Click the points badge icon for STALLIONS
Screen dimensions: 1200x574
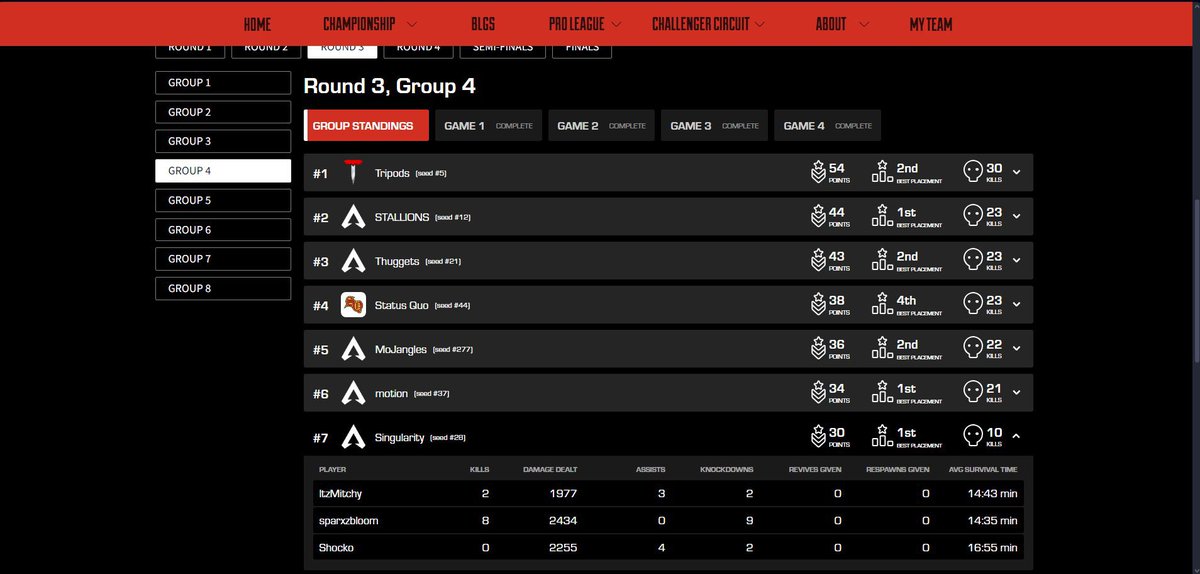point(818,217)
